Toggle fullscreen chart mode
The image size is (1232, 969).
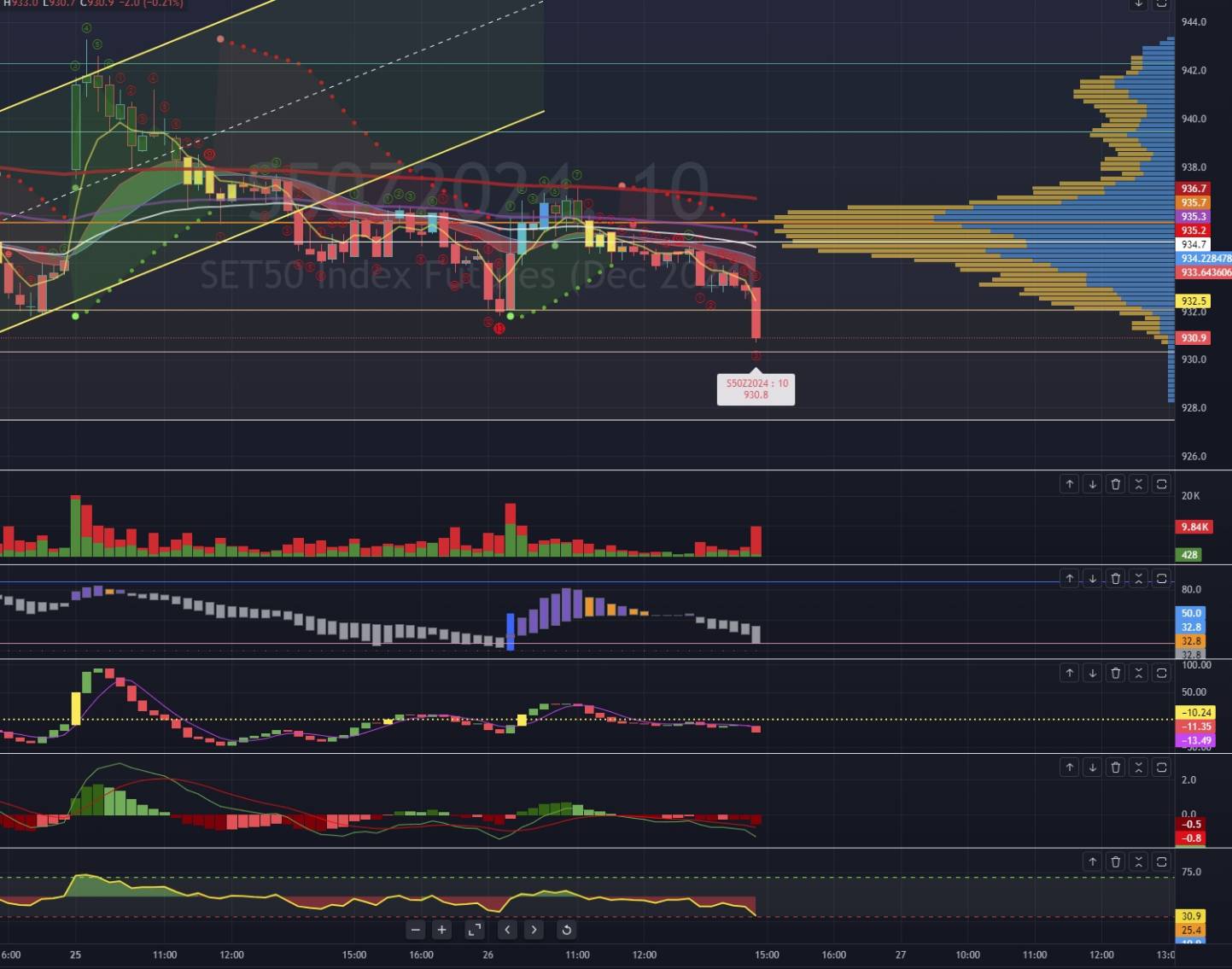click(x=475, y=930)
